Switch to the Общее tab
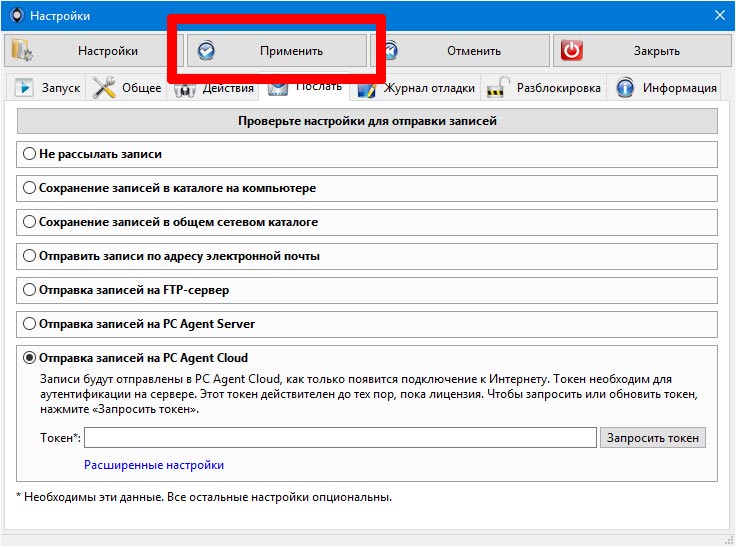This screenshot has height=547, width=736. tap(128, 88)
